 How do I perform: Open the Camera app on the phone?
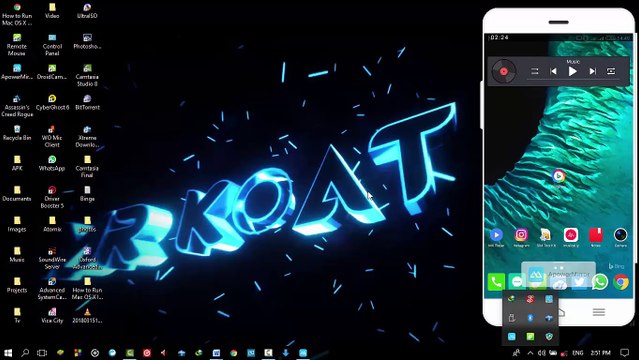coord(620,236)
